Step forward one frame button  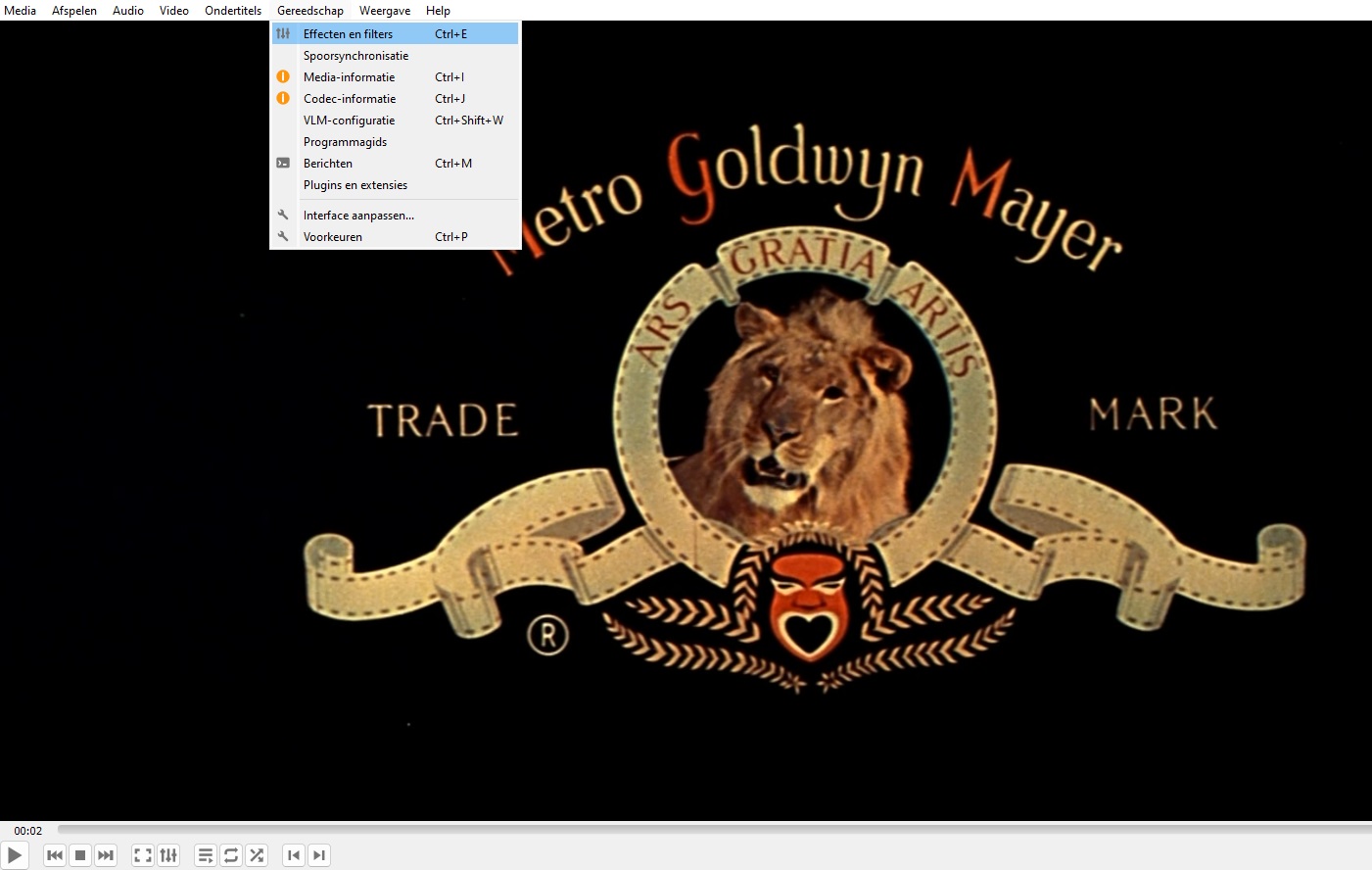(x=319, y=855)
